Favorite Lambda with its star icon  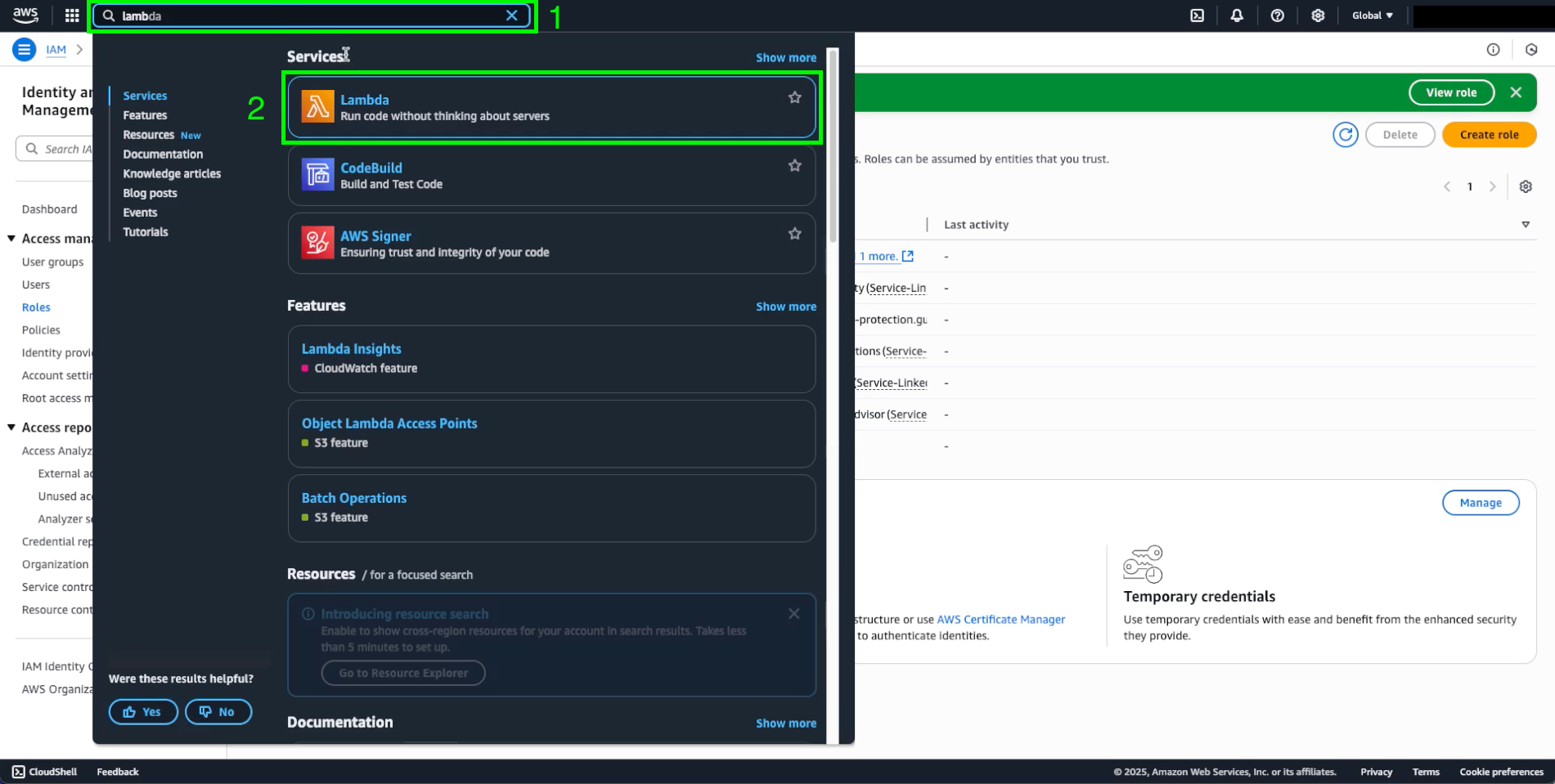pyautogui.click(x=794, y=97)
